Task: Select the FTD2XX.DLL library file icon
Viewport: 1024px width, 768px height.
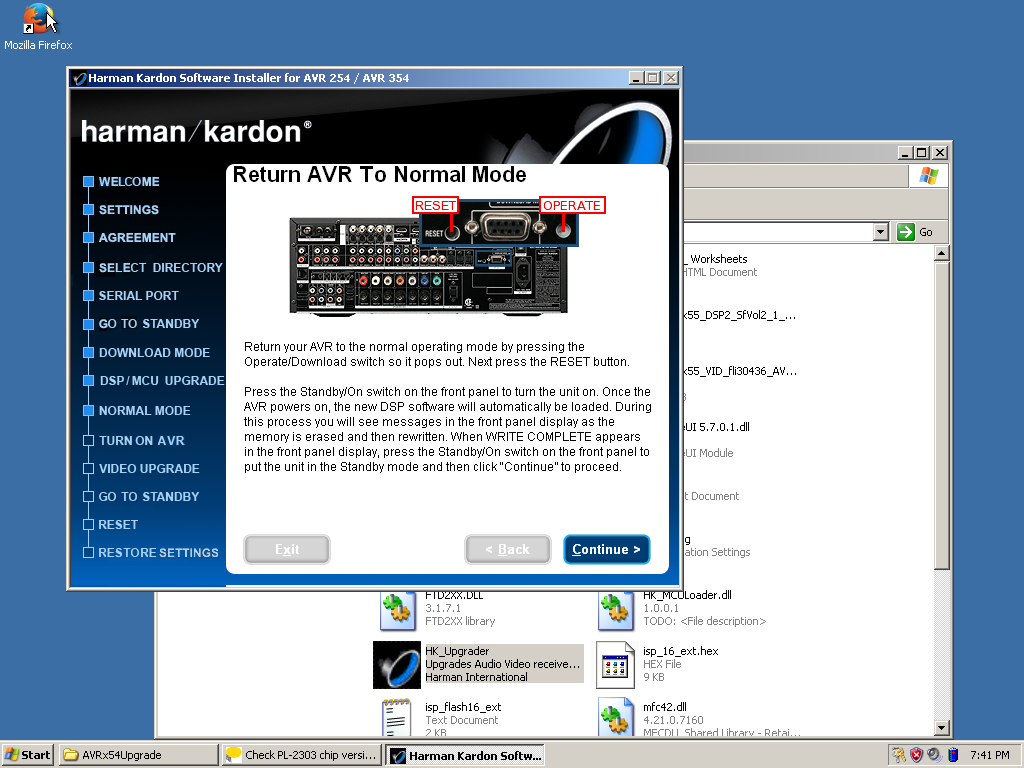Action: (x=398, y=609)
